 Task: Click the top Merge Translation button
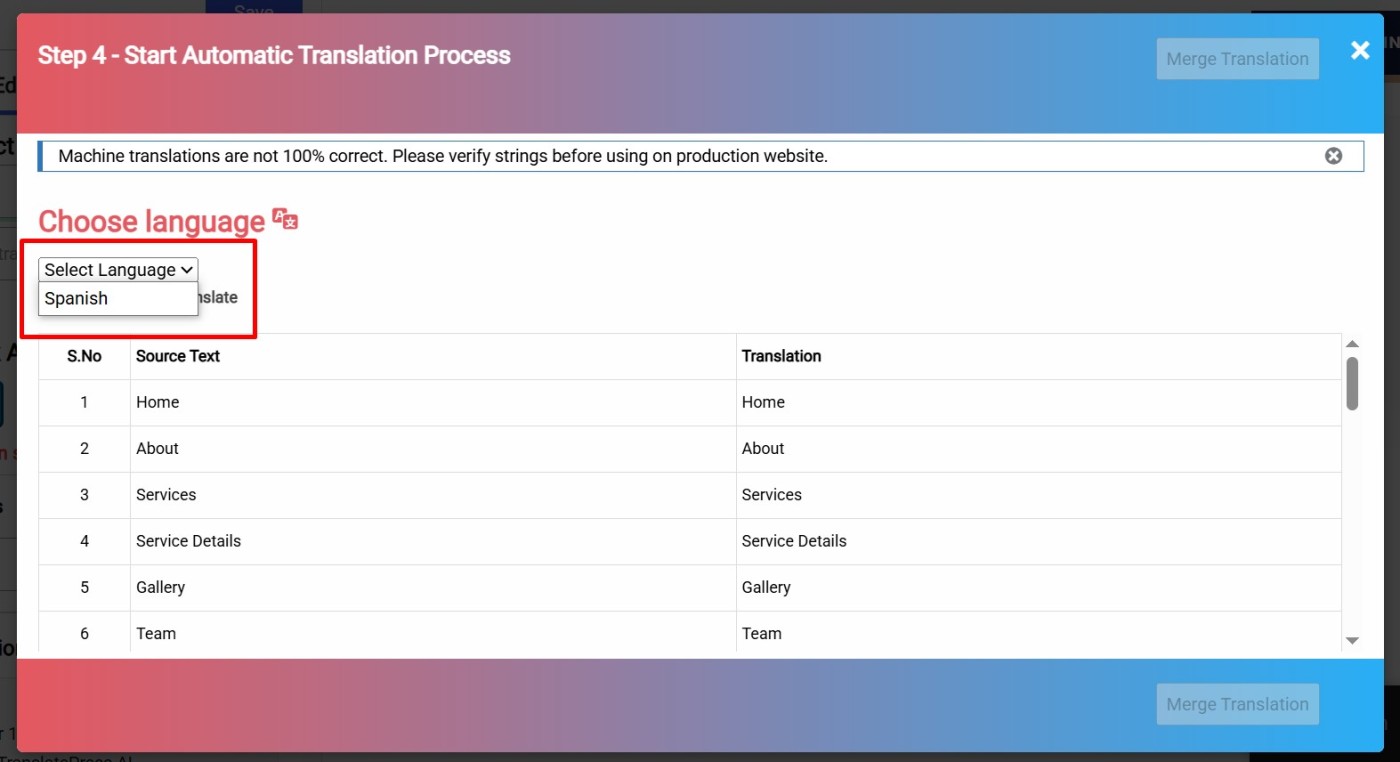tap(1237, 59)
